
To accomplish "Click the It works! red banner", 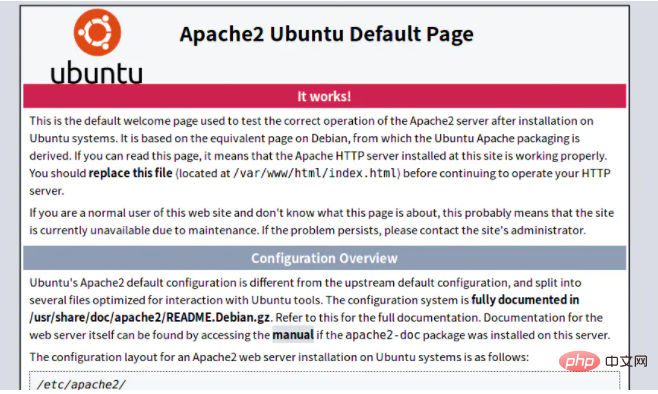I will 324,96.
